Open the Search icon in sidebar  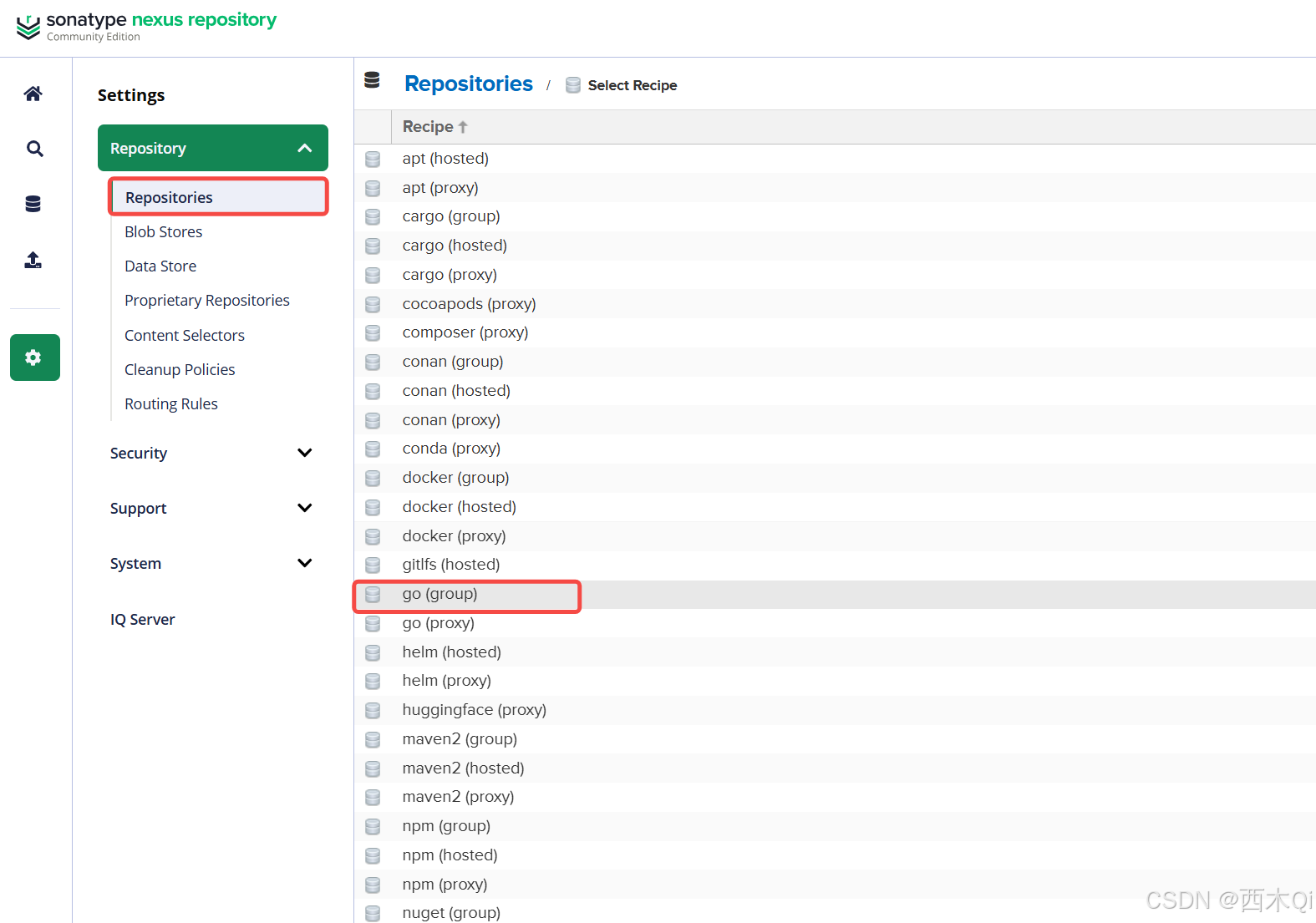[34, 149]
